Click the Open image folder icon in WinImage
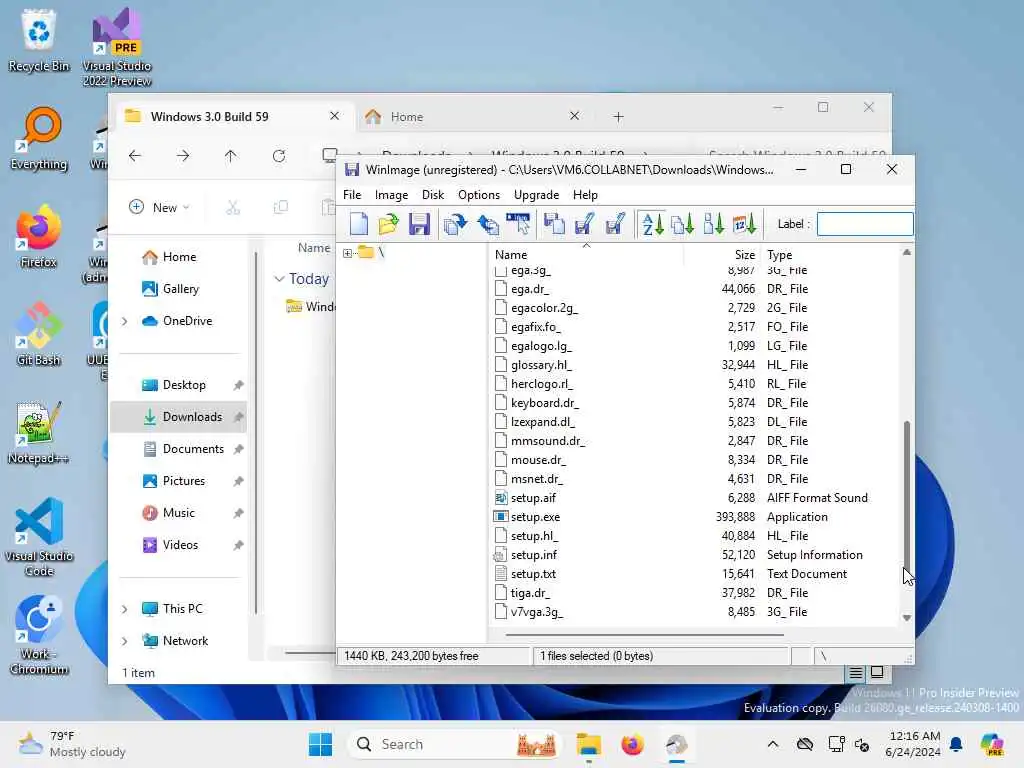The height and width of the screenshot is (768, 1024). tap(389, 224)
